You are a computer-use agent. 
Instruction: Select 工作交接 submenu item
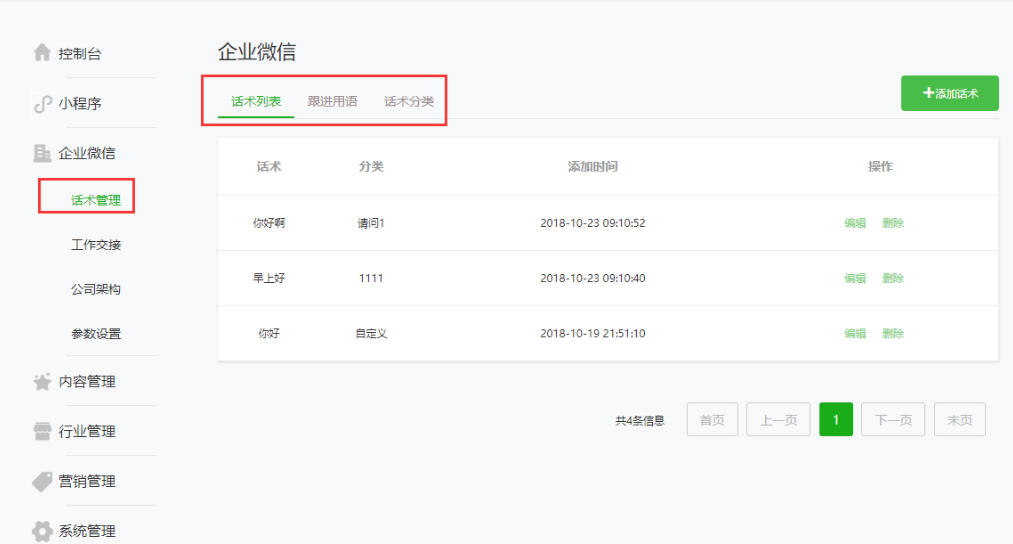coord(96,245)
